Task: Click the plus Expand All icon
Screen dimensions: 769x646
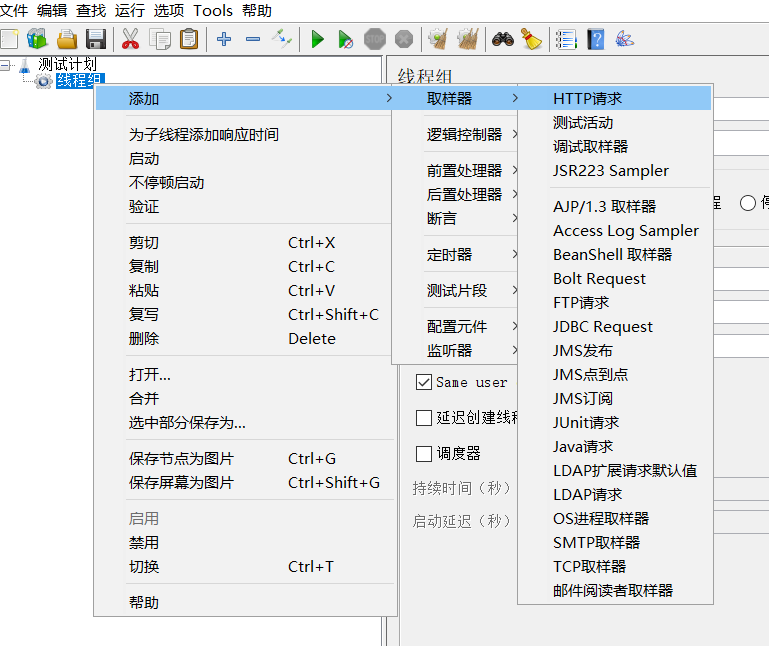Action: (x=224, y=39)
